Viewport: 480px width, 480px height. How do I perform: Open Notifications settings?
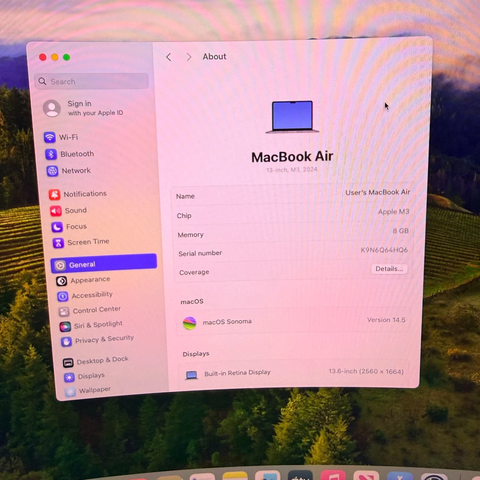point(78,194)
